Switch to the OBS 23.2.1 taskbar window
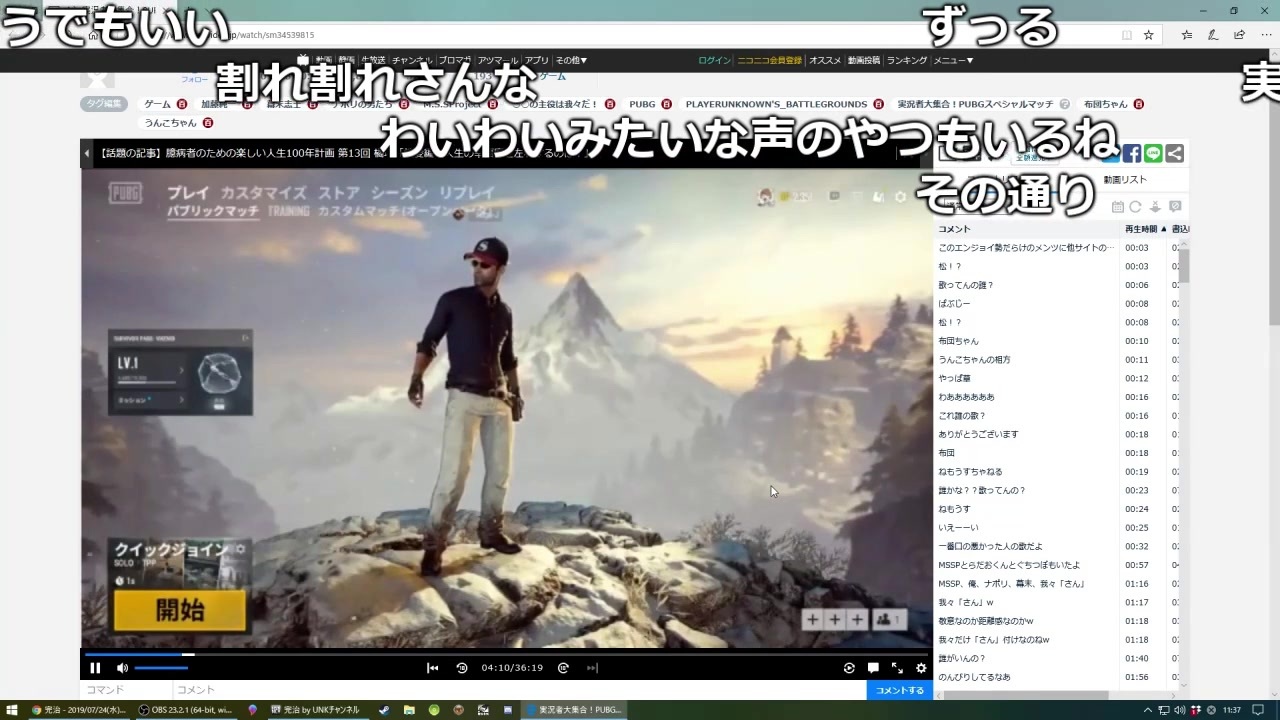The image size is (1280, 720). [x=186, y=710]
